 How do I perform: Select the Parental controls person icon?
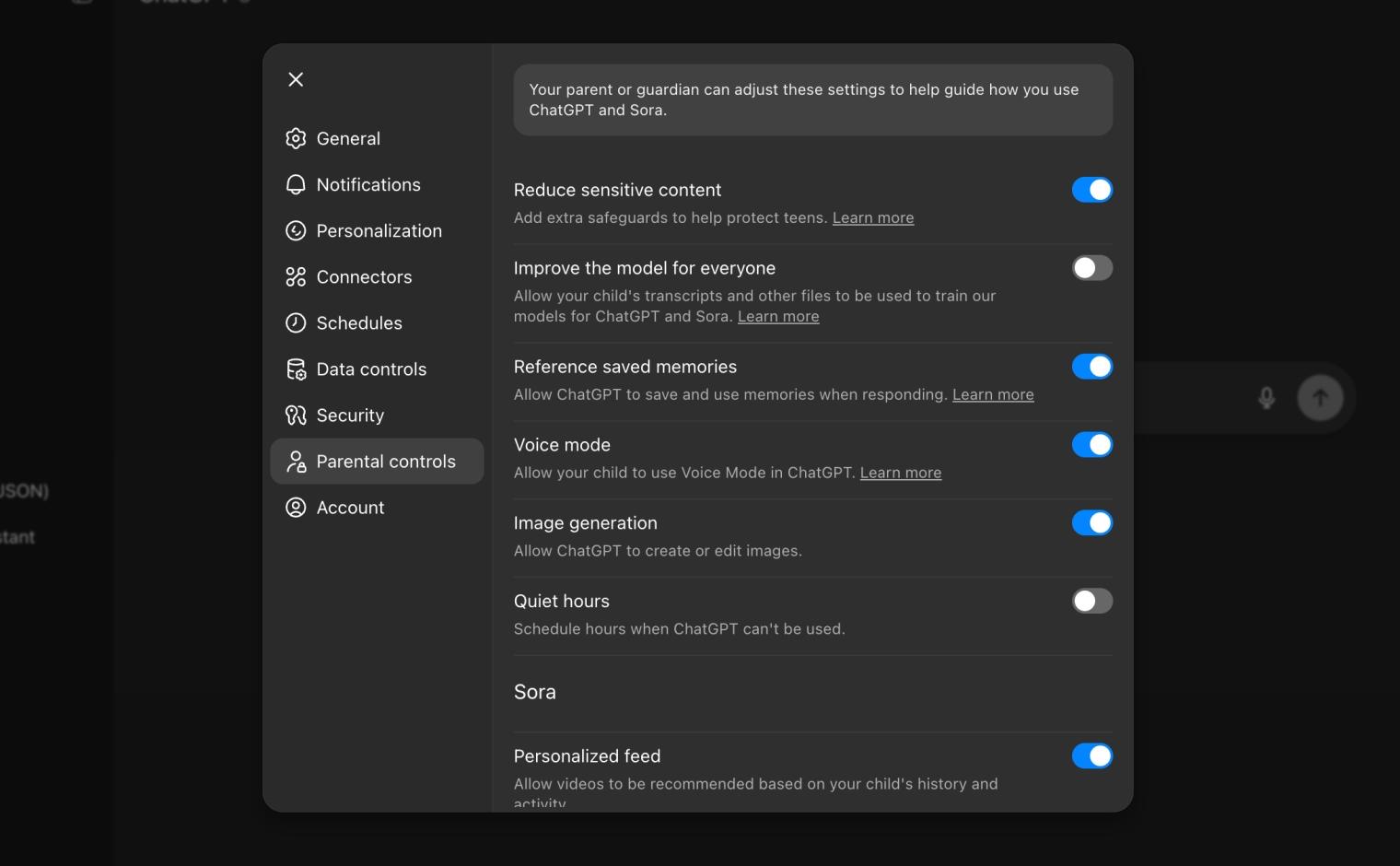(x=296, y=461)
